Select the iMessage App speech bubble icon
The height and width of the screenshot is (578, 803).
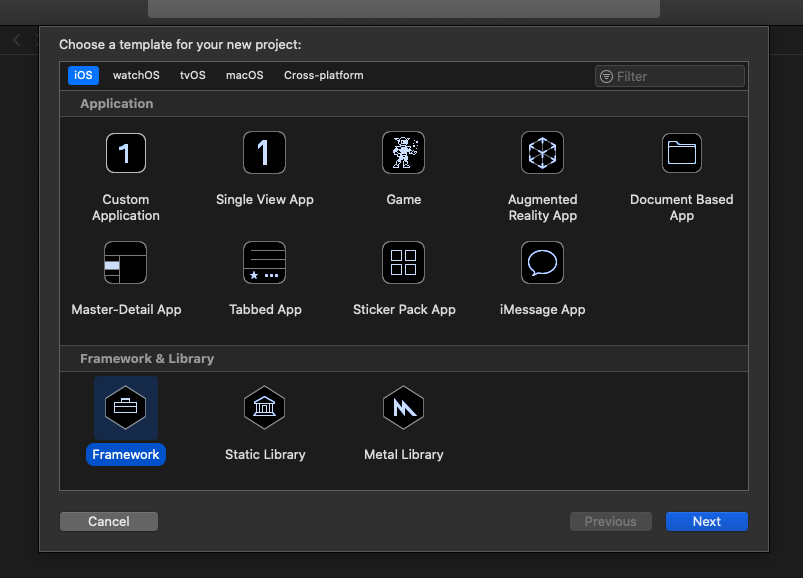point(542,263)
